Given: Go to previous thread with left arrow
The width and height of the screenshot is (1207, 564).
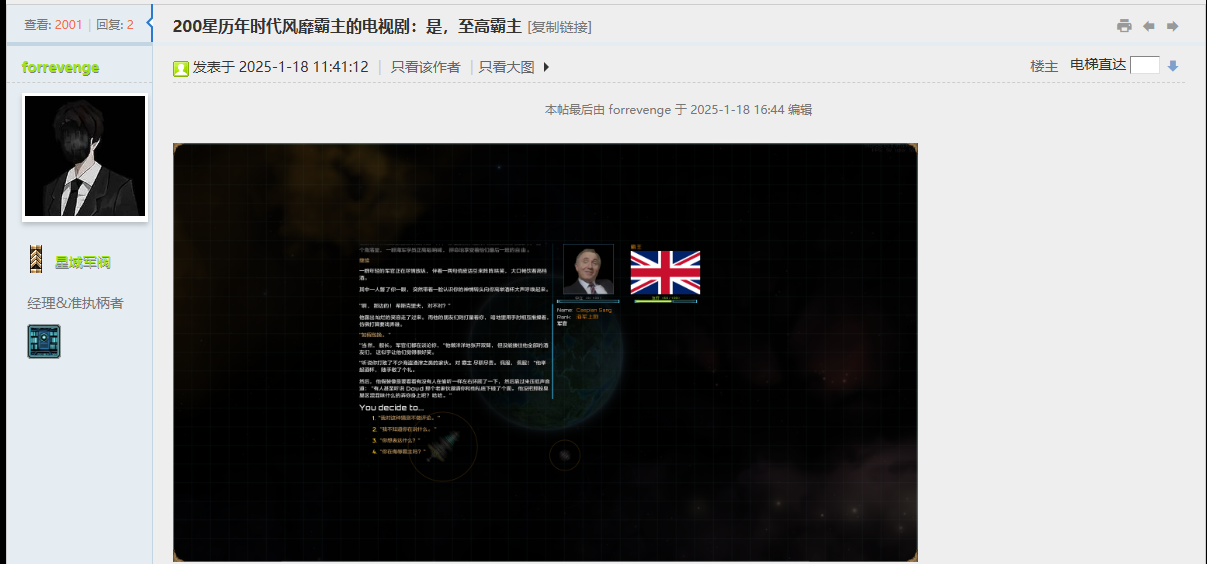Looking at the screenshot, I should (1149, 26).
